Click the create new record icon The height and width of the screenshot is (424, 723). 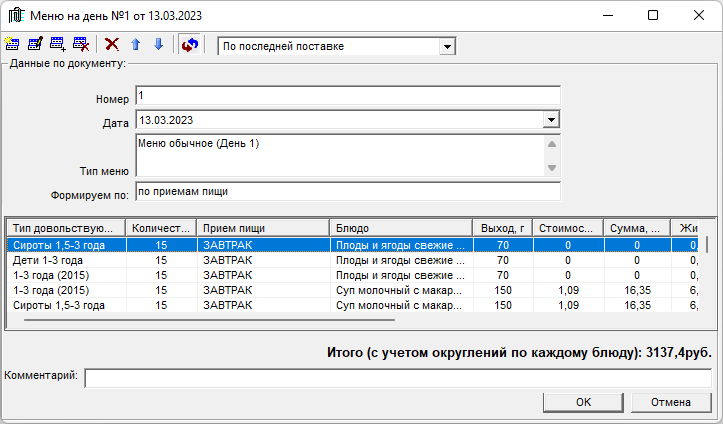click(12, 45)
